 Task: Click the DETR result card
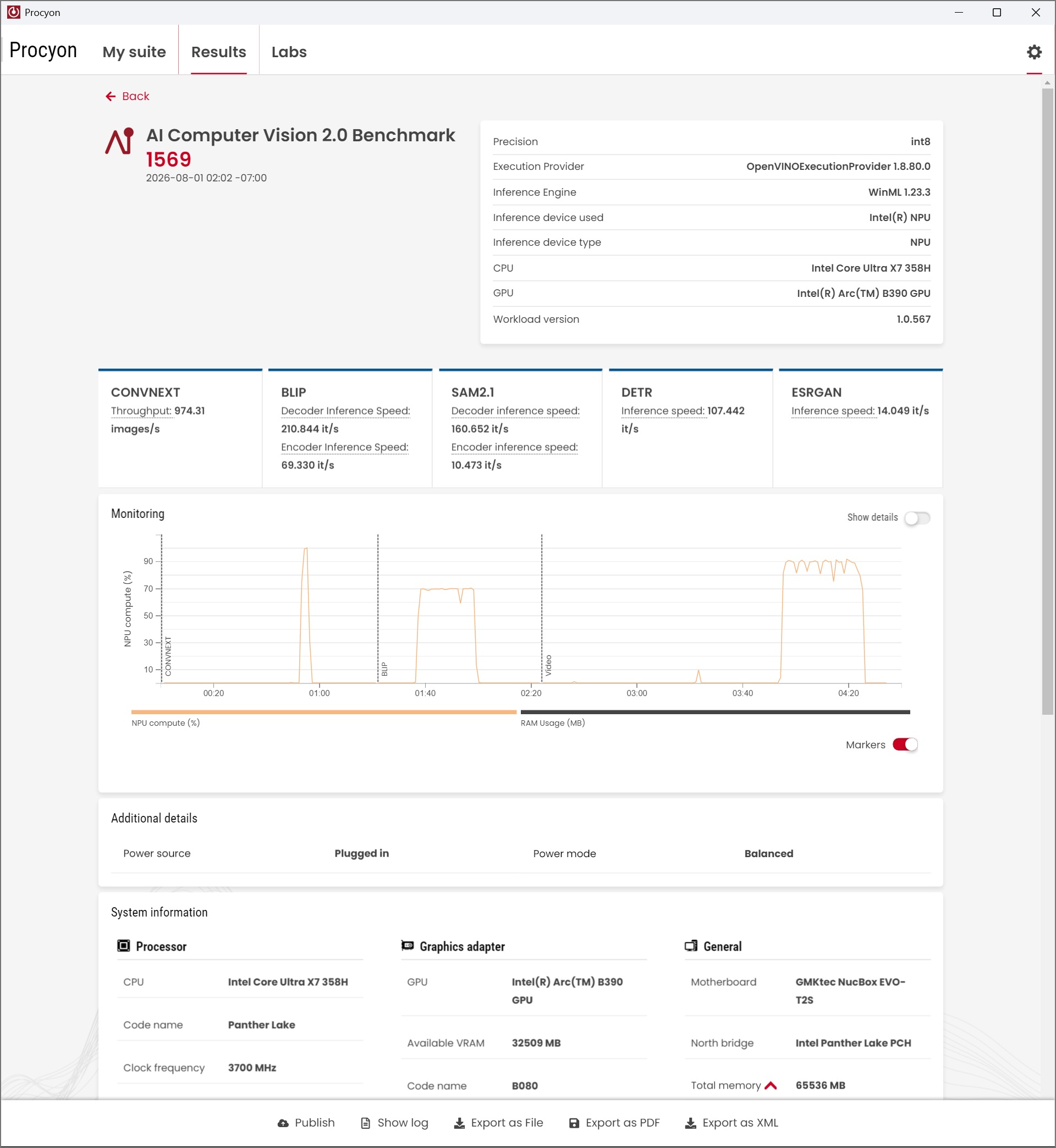pos(691,428)
